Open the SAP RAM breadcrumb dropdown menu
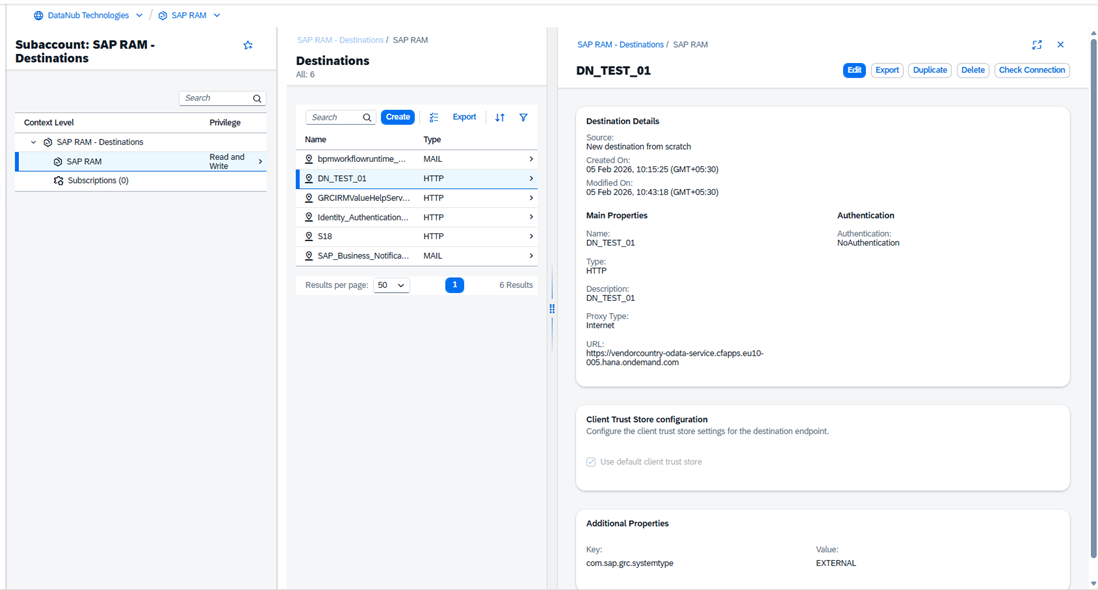The width and height of the screenshot is (1098, 590). (x=217, y=16)
